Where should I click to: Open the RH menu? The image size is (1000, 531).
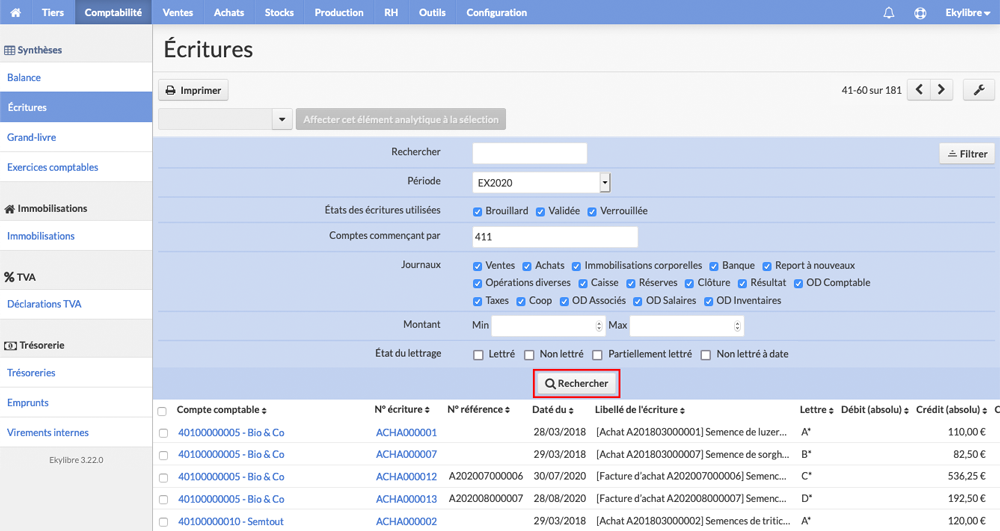click(x=391, y=12)
